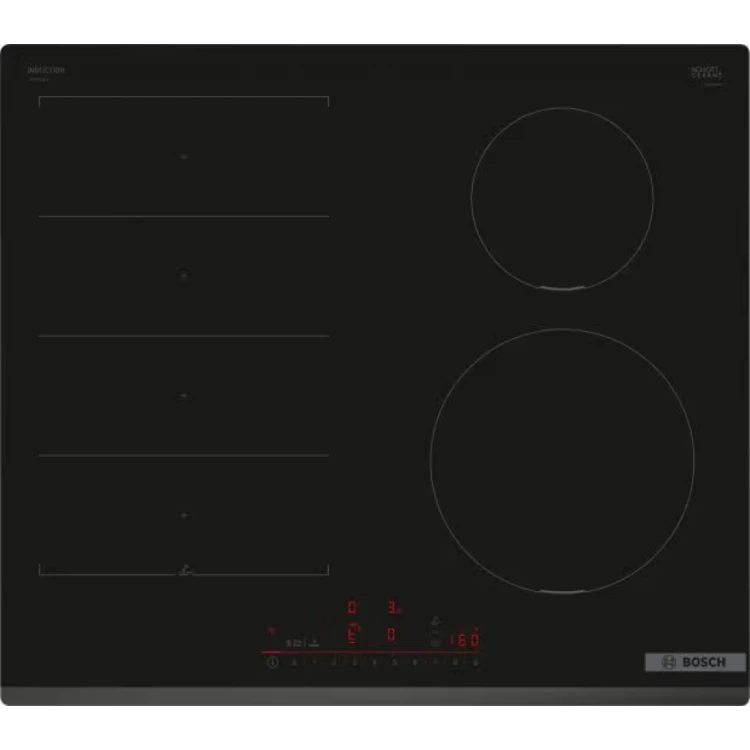Select the second flex zone segment
The height and width of the screenshot is (750, 750).
coord(183,275)
